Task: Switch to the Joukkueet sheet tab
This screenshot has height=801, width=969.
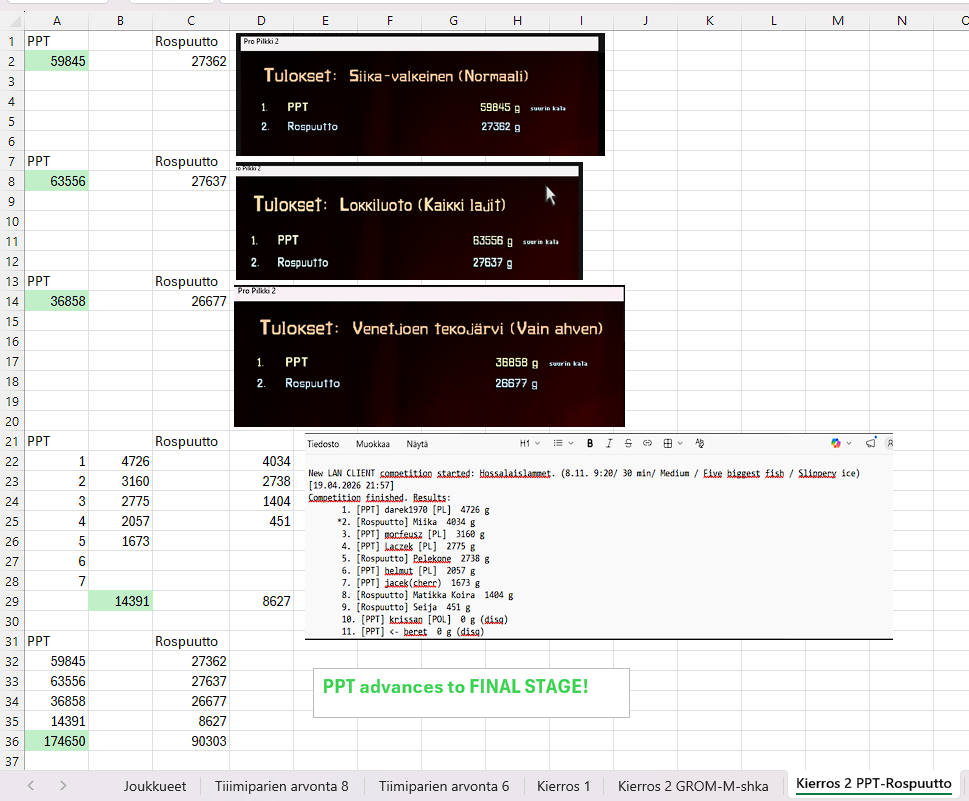Action: click(x=155, y=786)
